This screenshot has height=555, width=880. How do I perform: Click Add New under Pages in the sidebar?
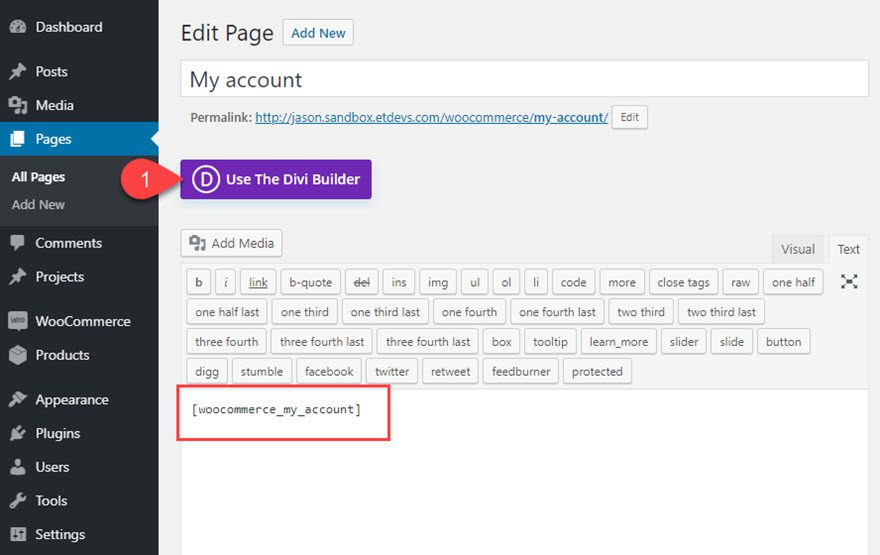point(38,204)
